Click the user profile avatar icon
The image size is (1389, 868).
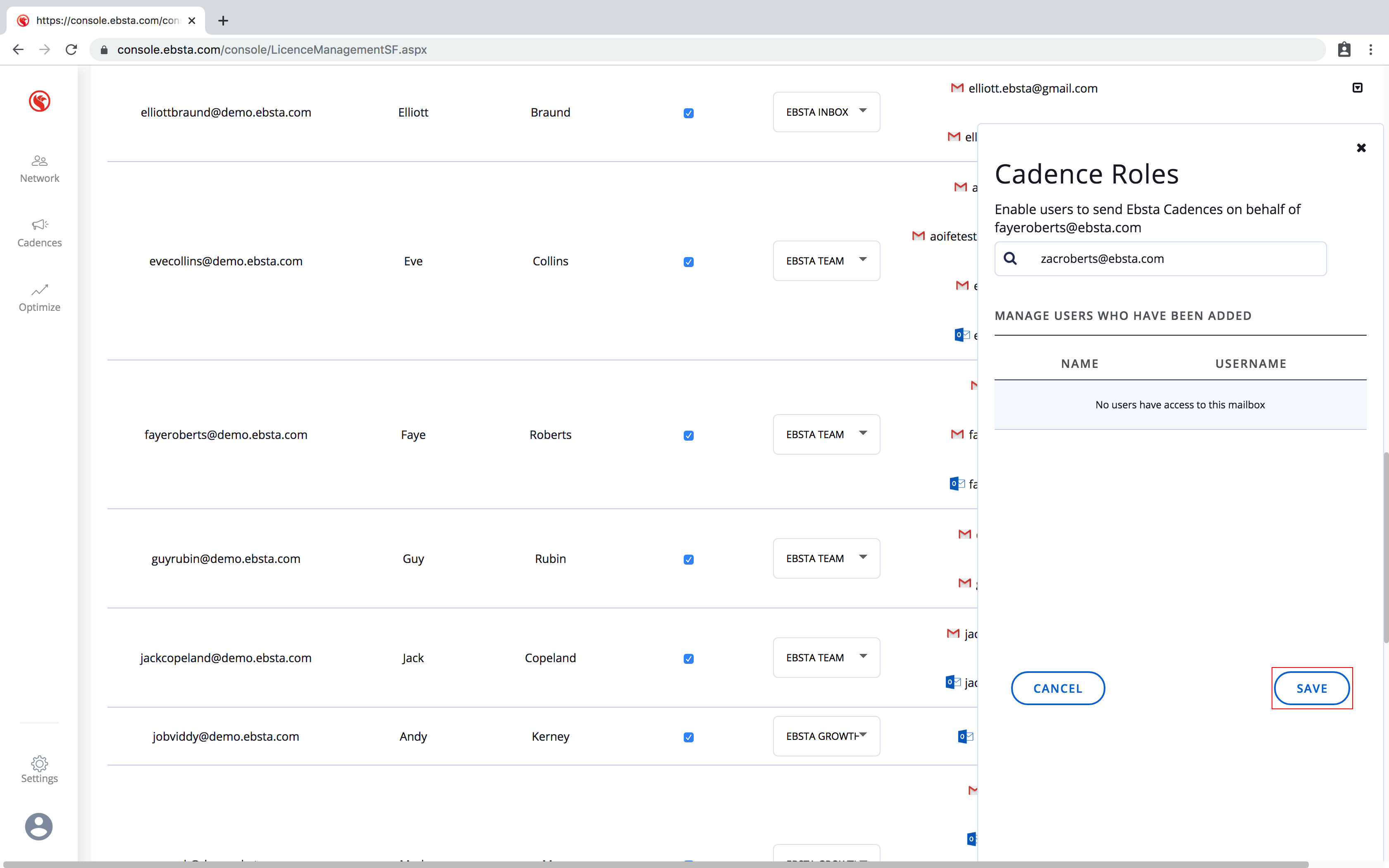[39, 826]
